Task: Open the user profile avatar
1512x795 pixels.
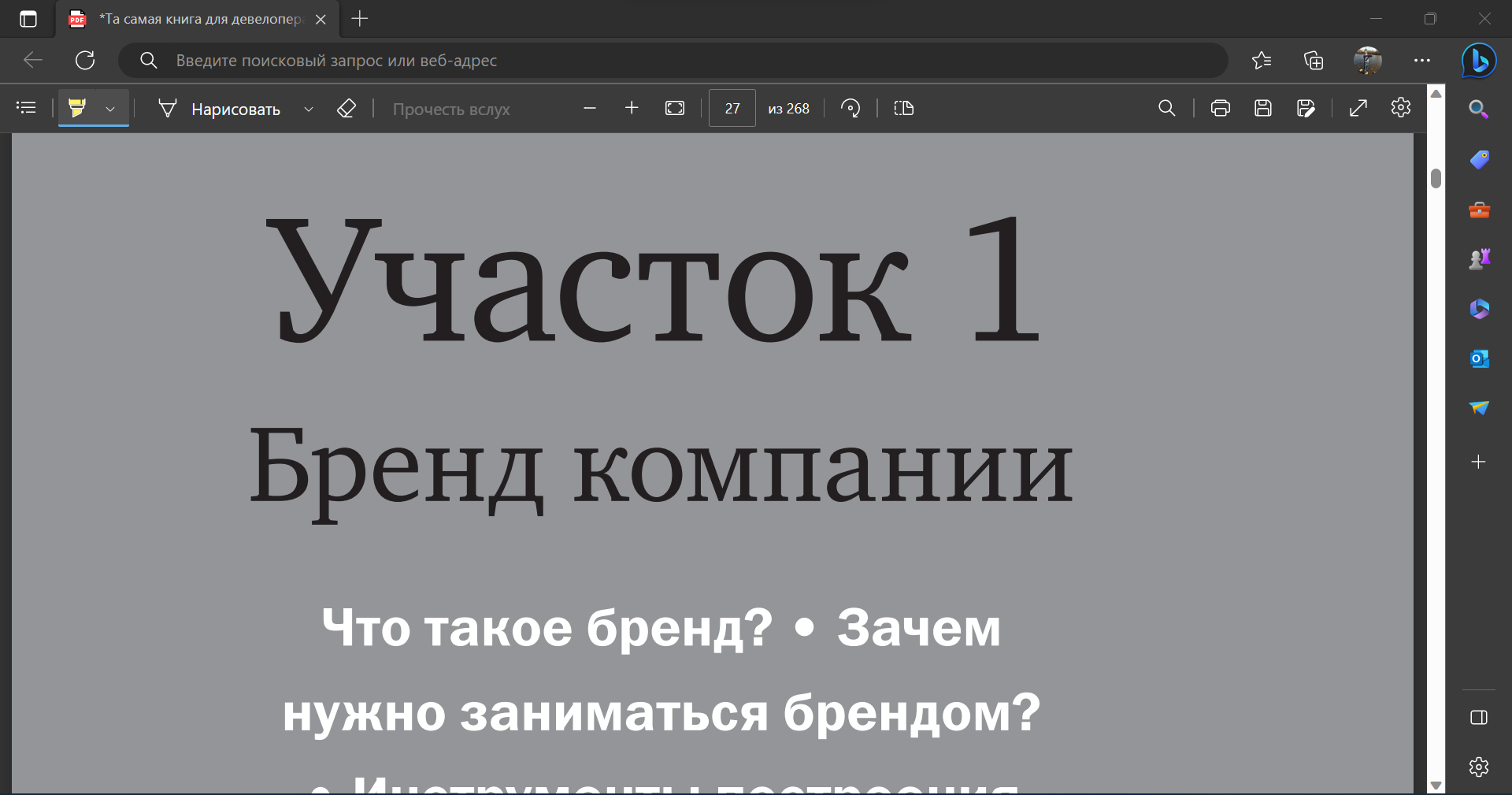Action: pyautogui.click(x=1368, y=60)
